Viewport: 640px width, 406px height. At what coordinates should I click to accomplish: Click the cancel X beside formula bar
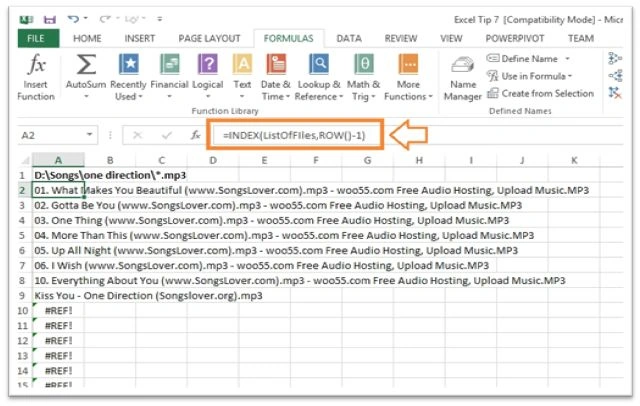[x=138, y=135]
